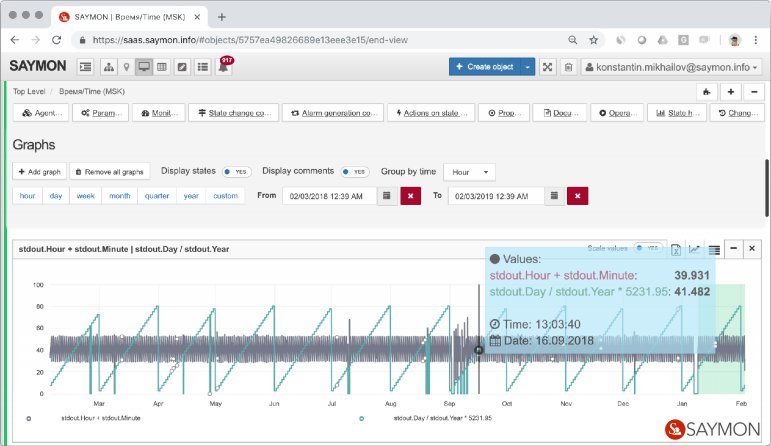Select the day time range tab
Image resolution: width=771 pixels, height=446 pixels.
(x=56, y=196)
